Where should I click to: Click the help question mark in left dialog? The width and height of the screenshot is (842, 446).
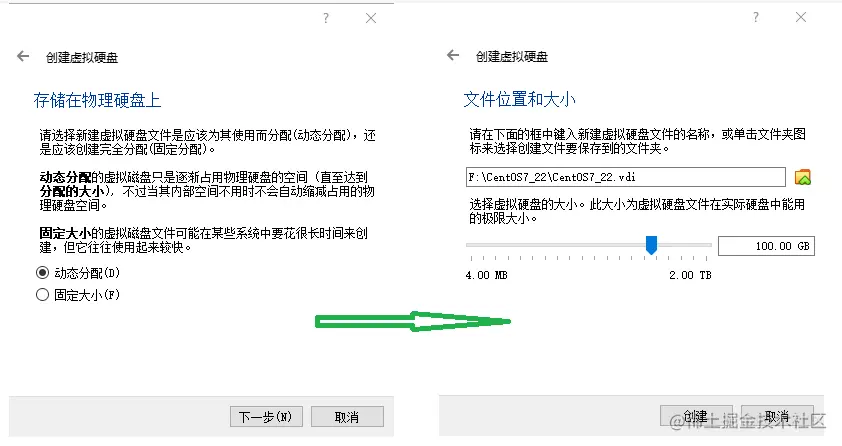tap(326, 18)
